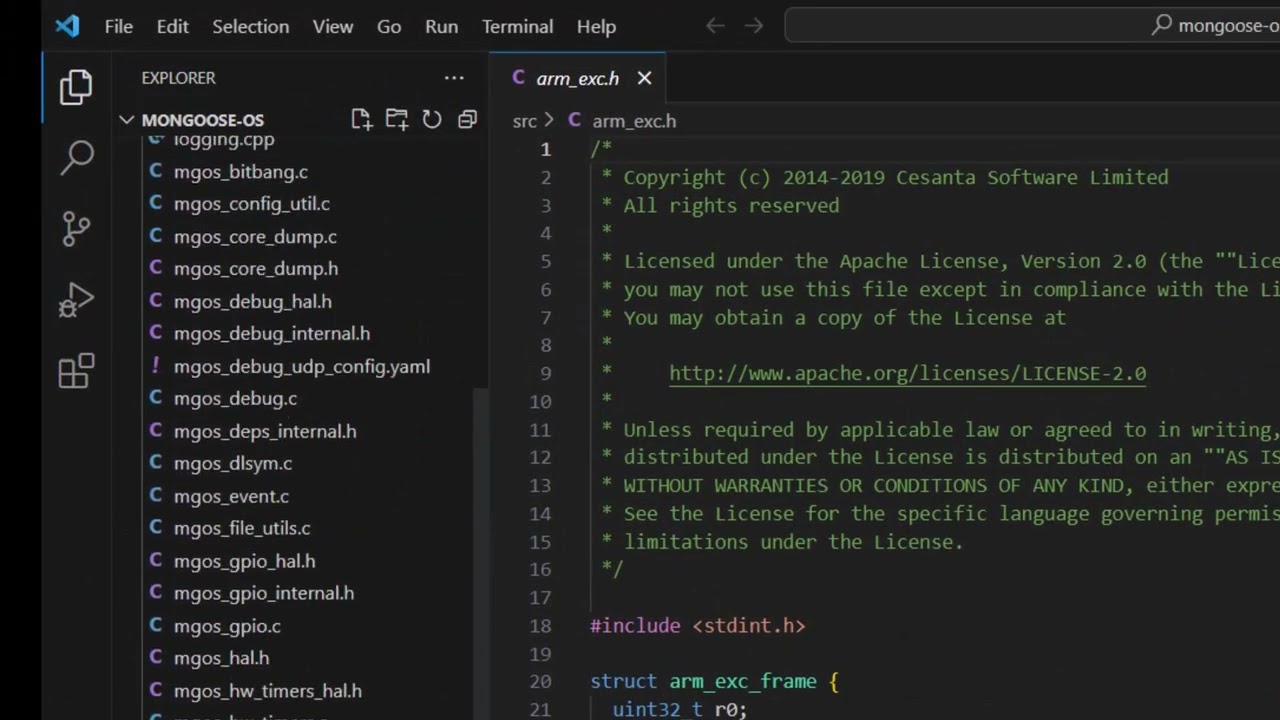
Task: Open the File menu
Action: pos(119,27)
